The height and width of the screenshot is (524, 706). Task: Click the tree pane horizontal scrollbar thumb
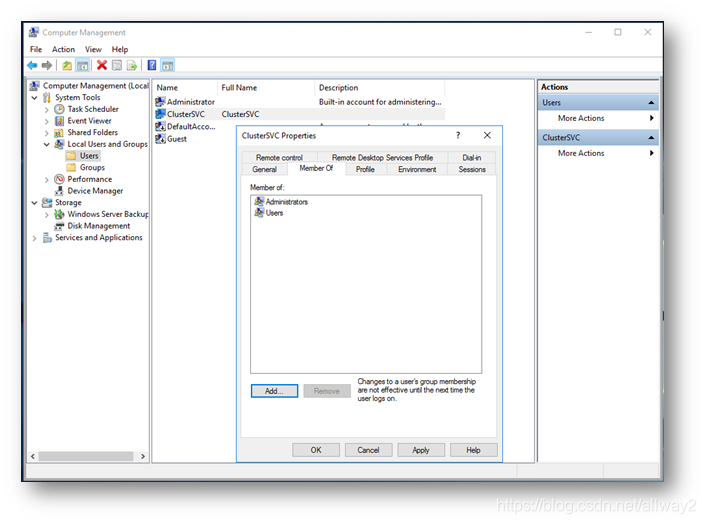tap(86, 456)
